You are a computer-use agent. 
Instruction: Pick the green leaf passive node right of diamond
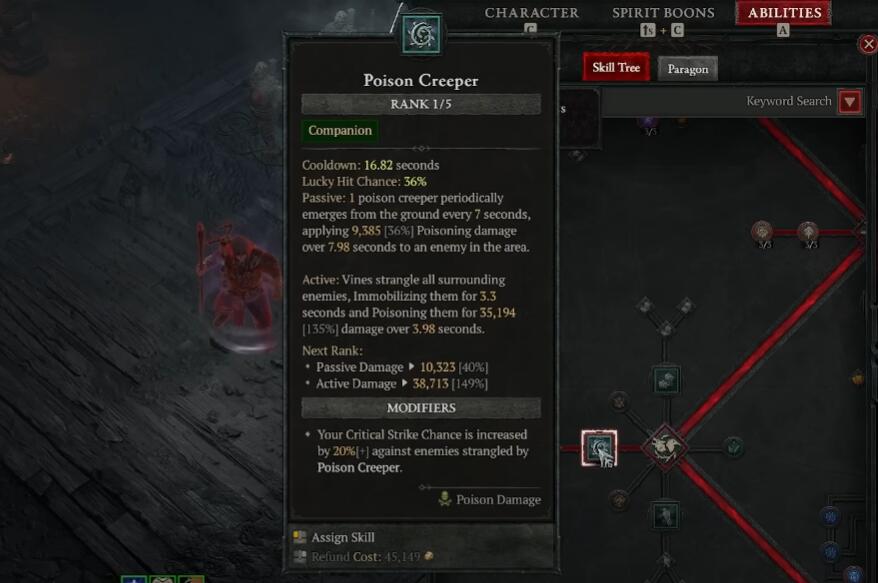coord(734,447)
